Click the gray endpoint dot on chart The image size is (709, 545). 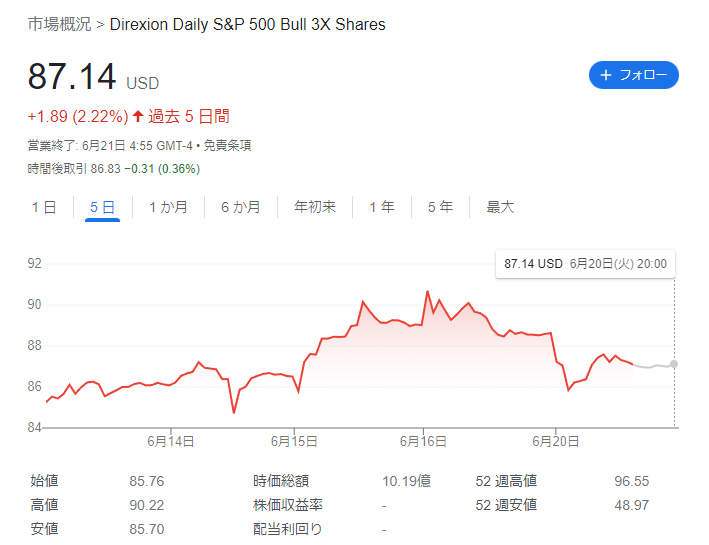click(674, 364)
